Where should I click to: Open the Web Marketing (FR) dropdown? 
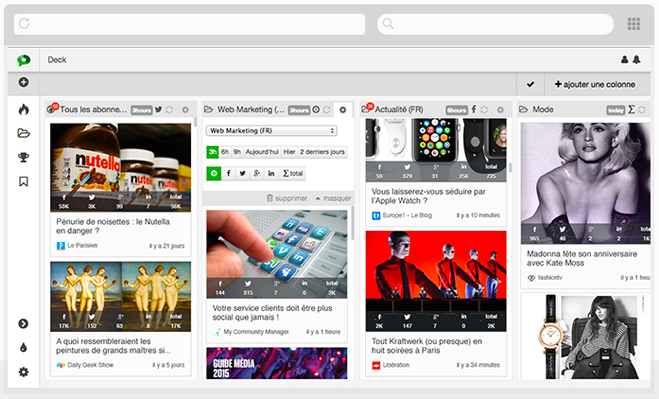pos(272,131)
